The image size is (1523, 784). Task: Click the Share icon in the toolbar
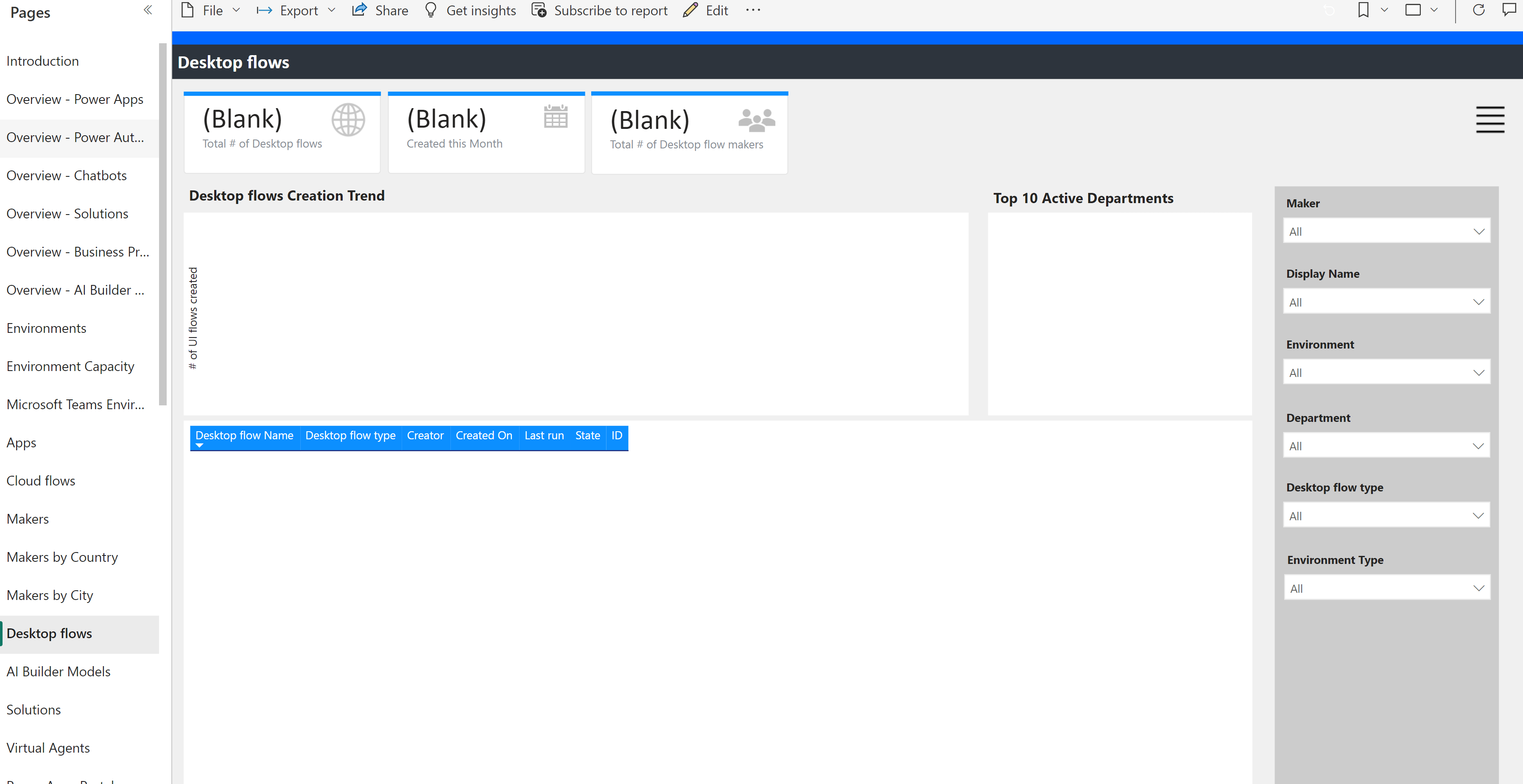(x=360, y=10)
